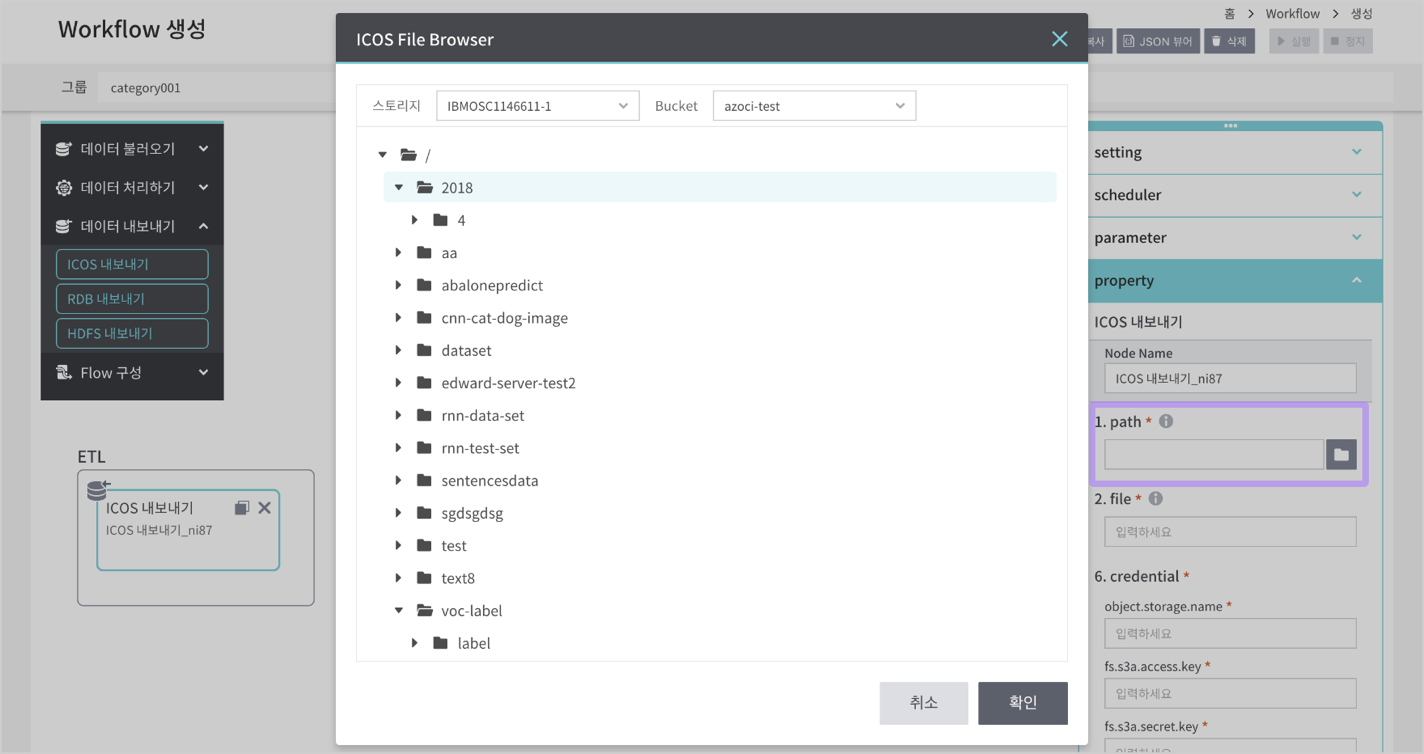The height and width of the screenshot is (754, 1424).
Task: Select the 'voc-label' folder name
Action: (x=472, y=610)
